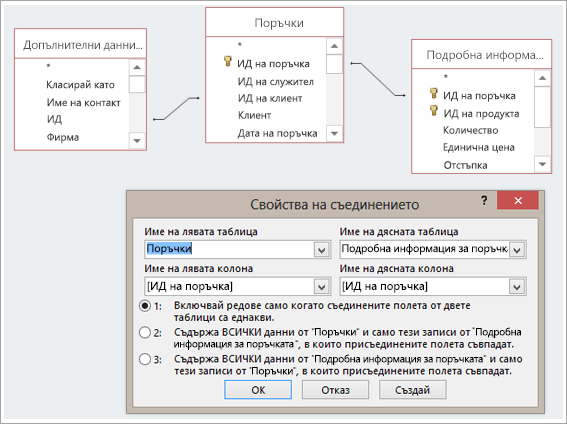Viewport: 567px width, 424px height.
Task: Select Отстъпка field
Action: [465, 165]
